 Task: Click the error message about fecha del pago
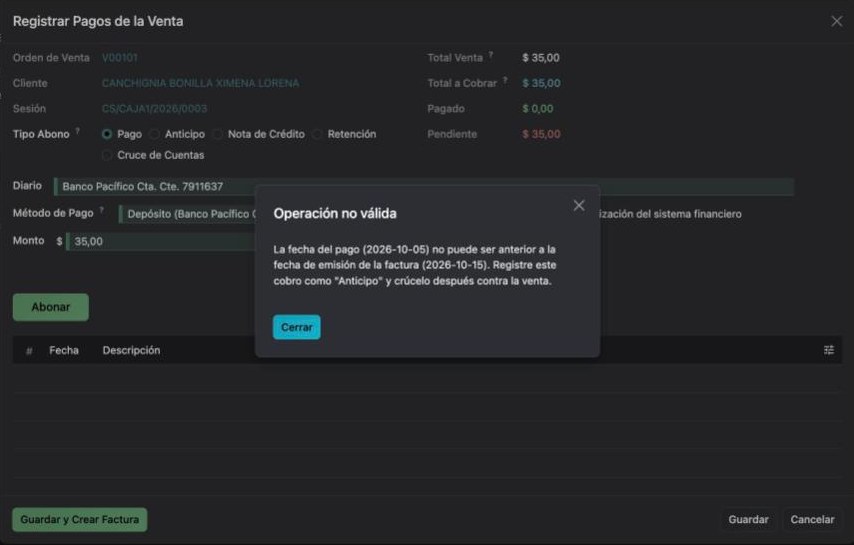tap(415, 265)
